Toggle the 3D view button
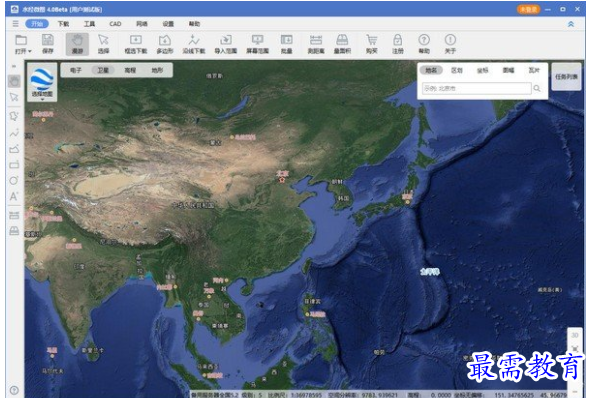This screenshot has width=591, height=398. tap(574, 335)
